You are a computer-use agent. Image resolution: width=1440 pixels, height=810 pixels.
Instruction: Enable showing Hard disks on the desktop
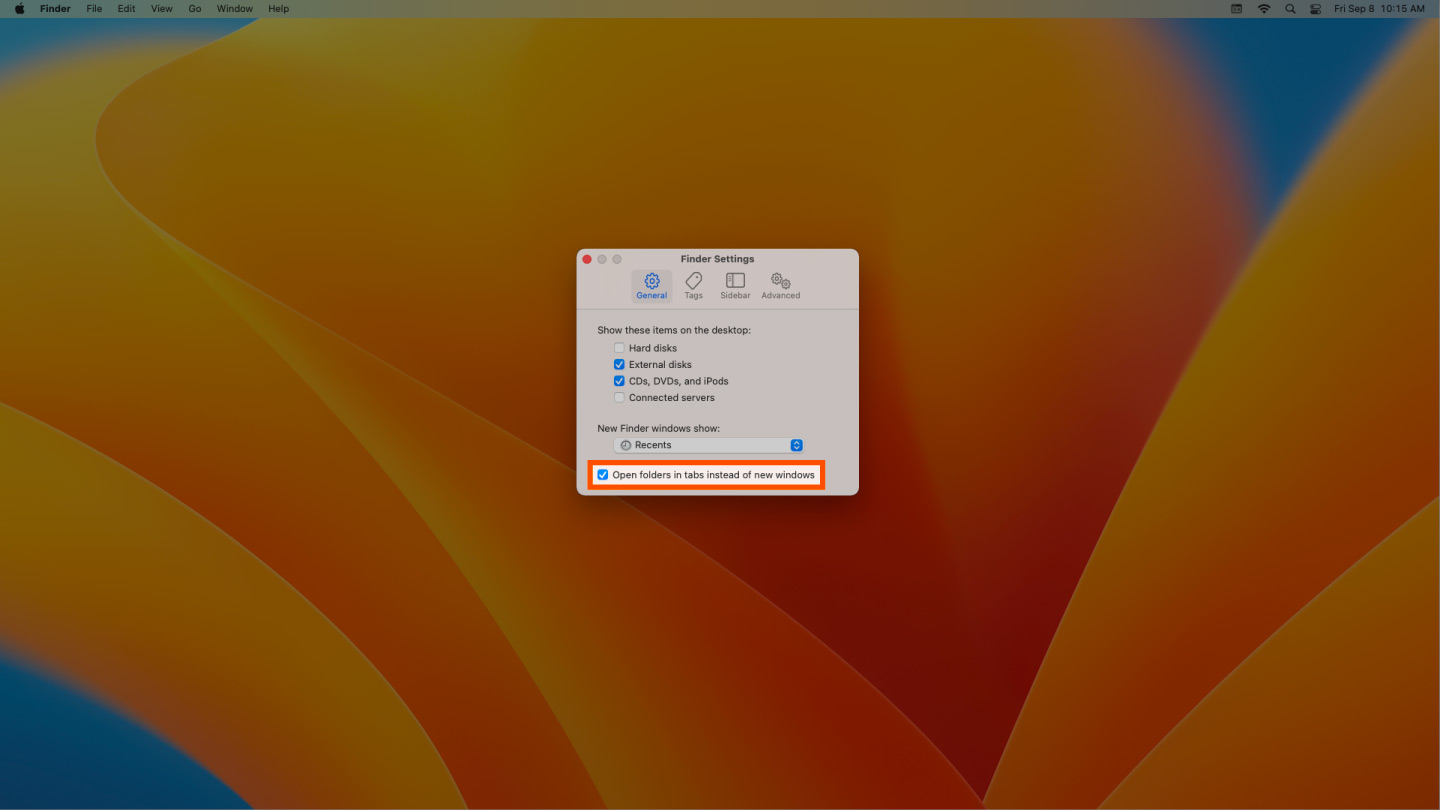(619, 347)
